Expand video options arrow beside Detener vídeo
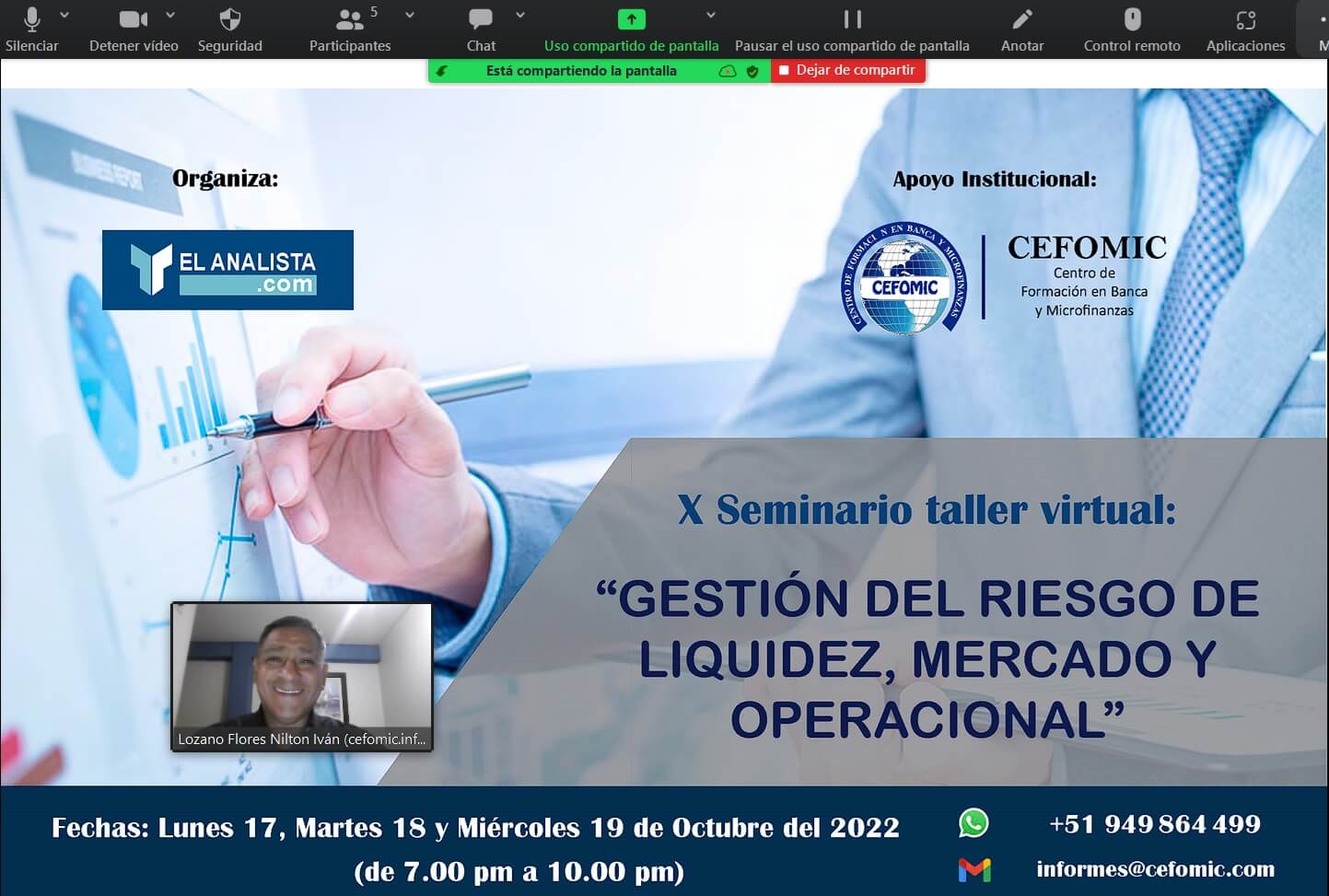The height and width of the screenshot is (896, 1329). [170, 15]
